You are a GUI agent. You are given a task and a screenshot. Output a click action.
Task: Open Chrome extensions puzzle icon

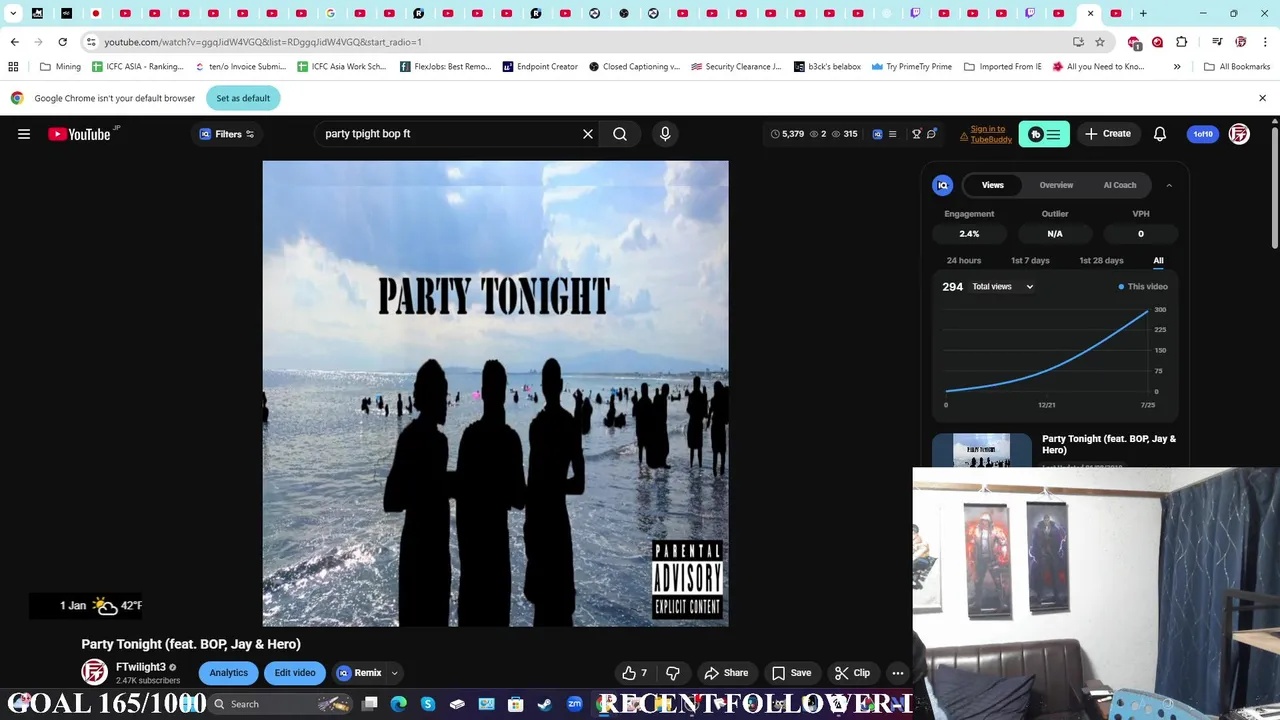tap(1182, 42)
